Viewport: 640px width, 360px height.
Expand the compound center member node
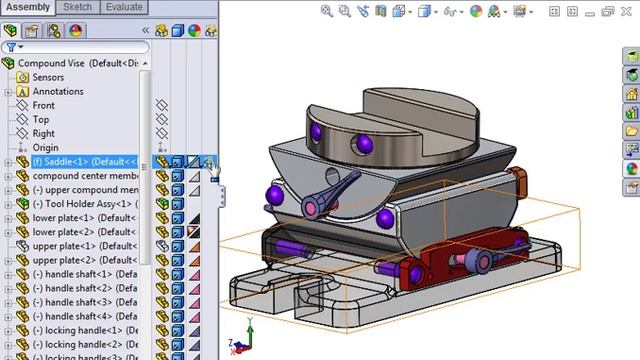click(x=8, y=177)
